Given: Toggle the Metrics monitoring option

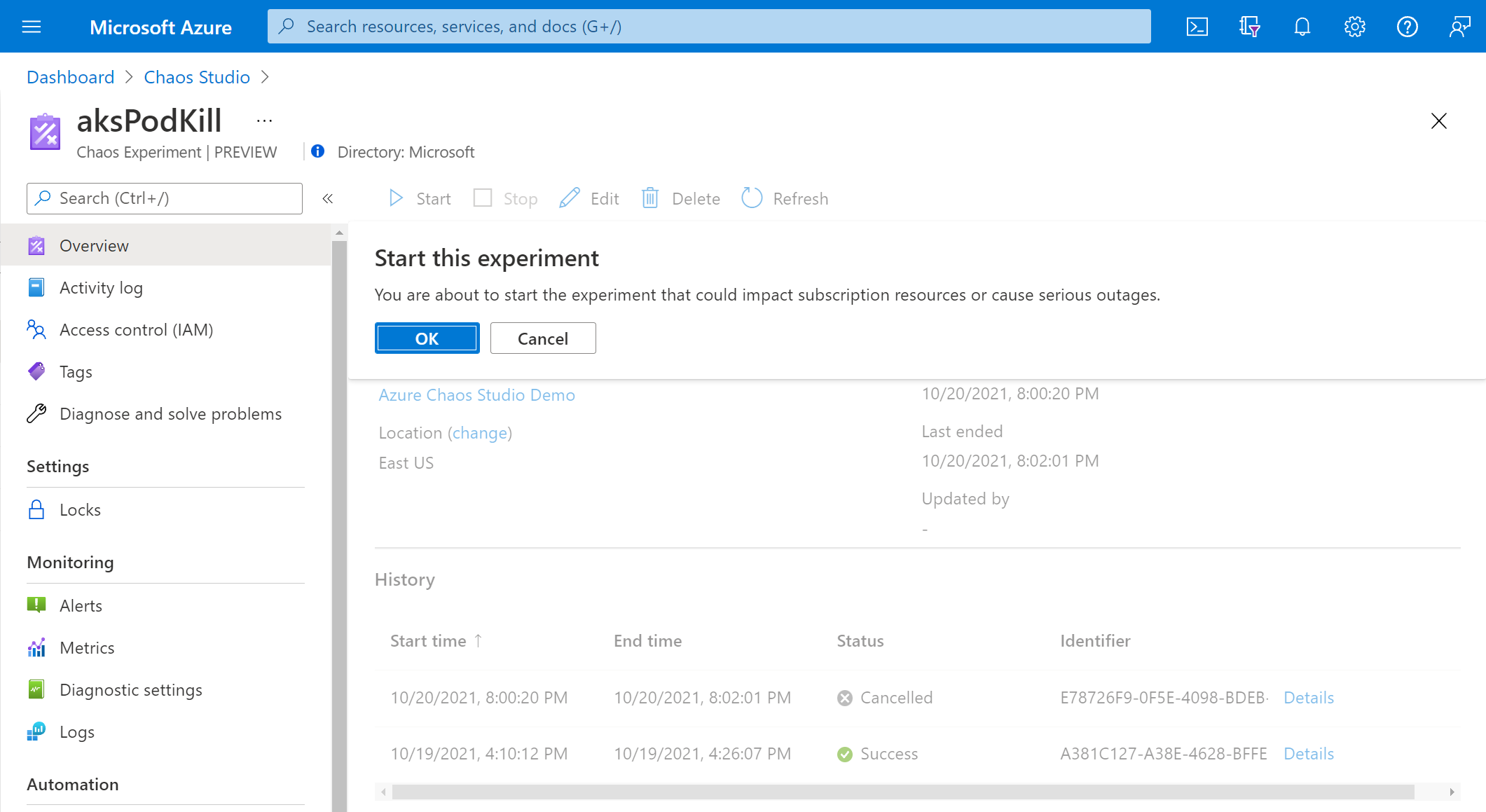Looking at the screenshot, I should [x=87, y=648].
